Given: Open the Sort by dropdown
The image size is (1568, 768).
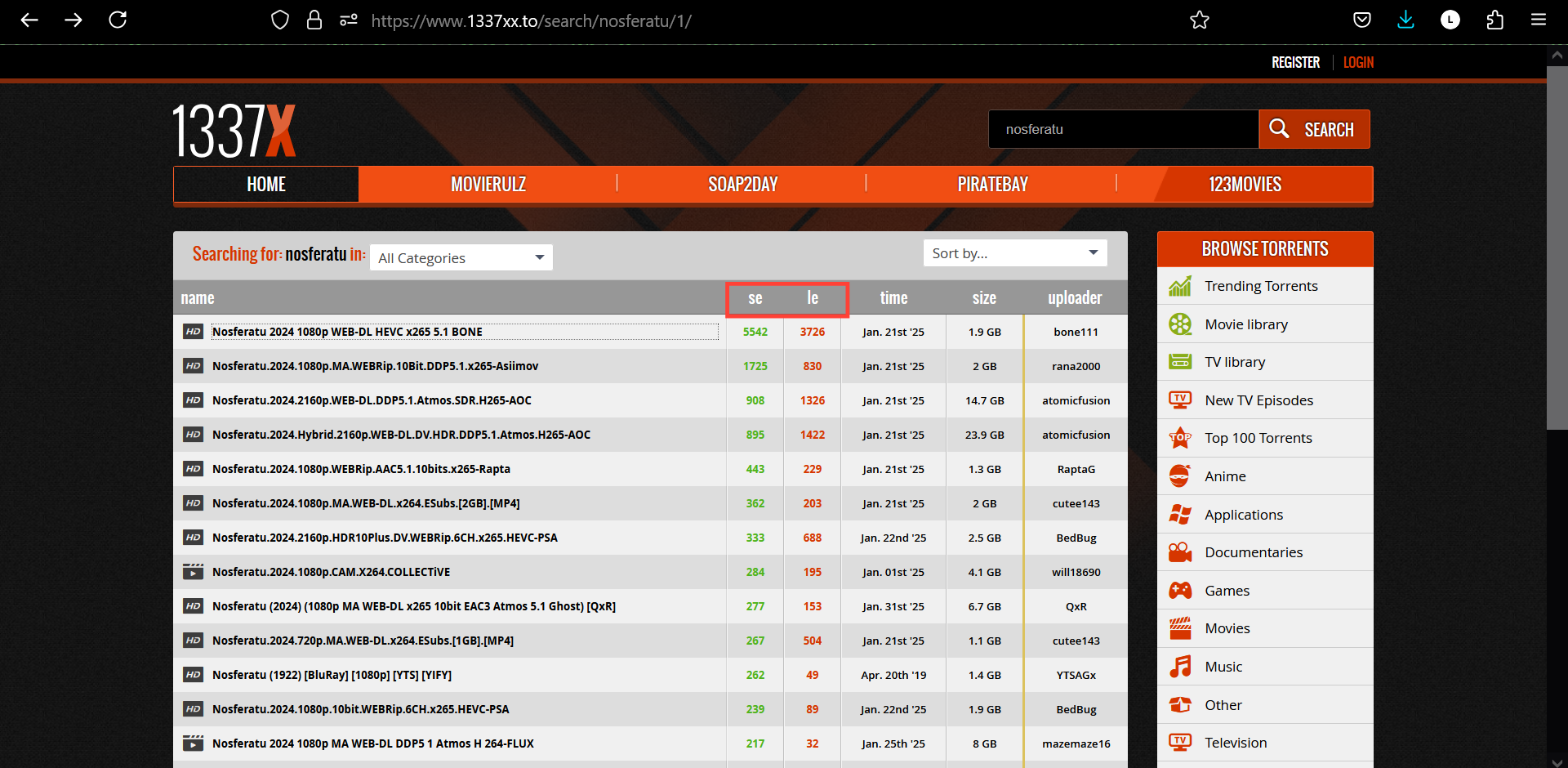Looking at the screenshot, I should click(1015, 253).
